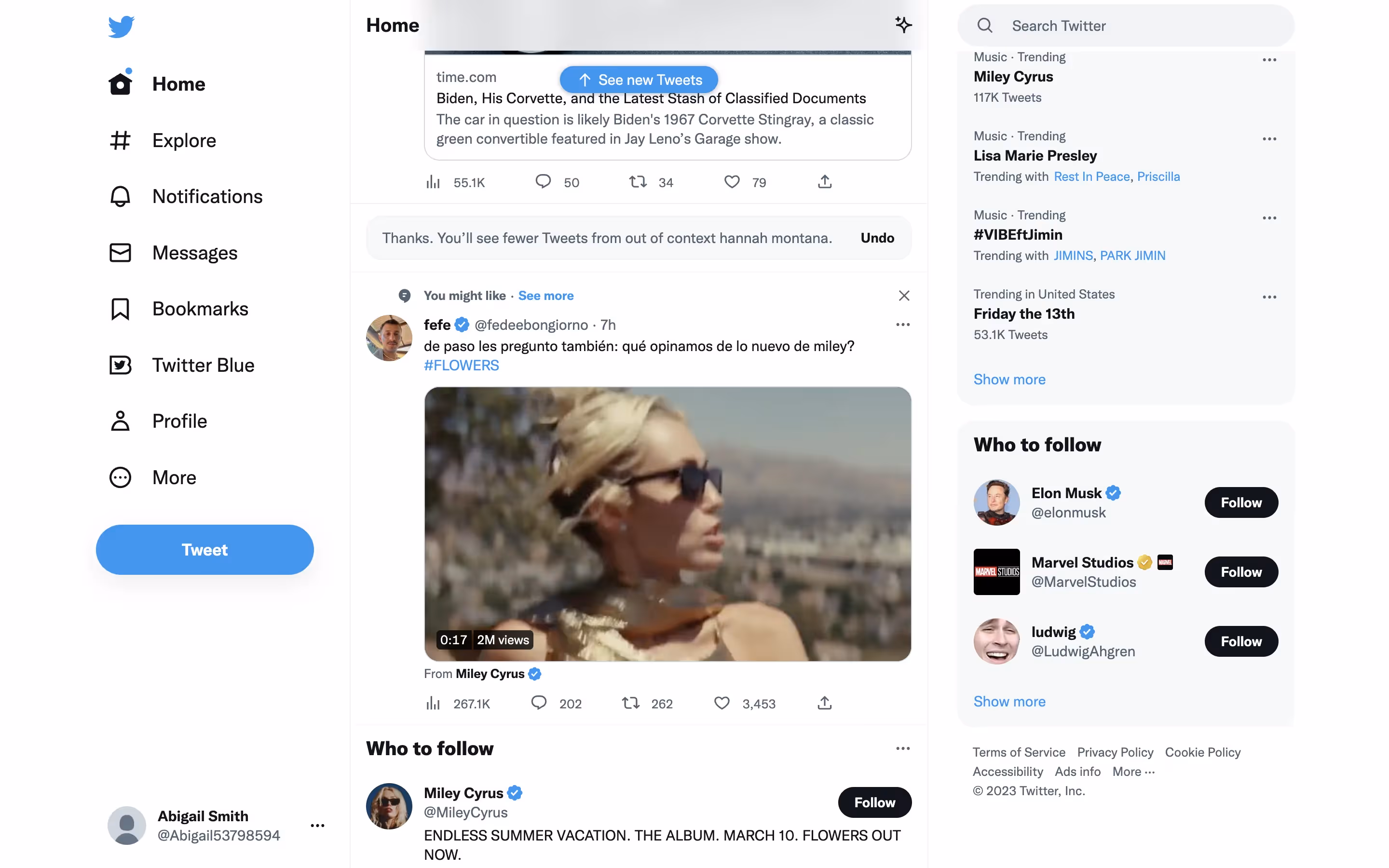
Task: Retweet fefe's #FLOWERS tweet
Action: [631, 703]
